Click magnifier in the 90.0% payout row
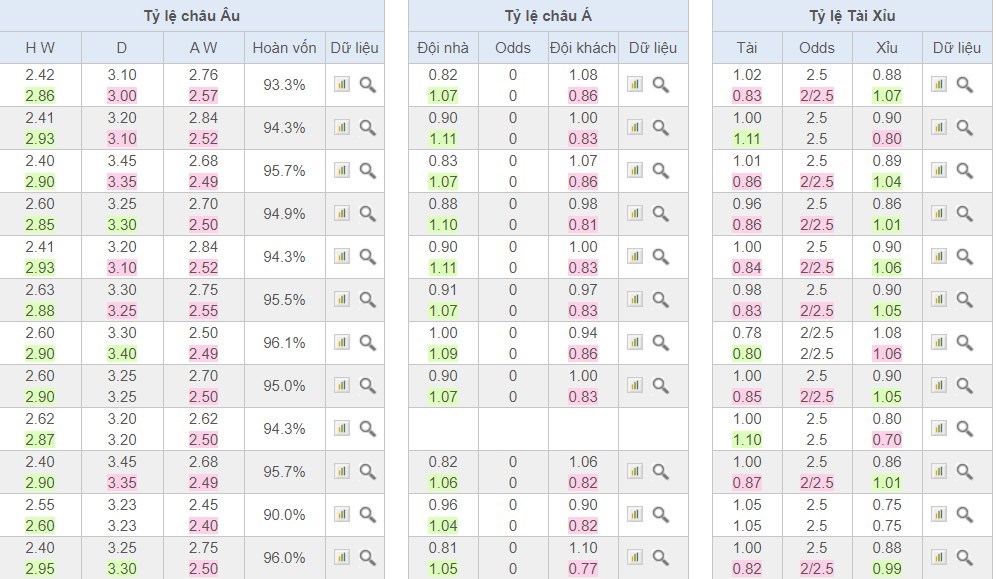Viewport: 996px width, 579px height. [x=367, y=515]
